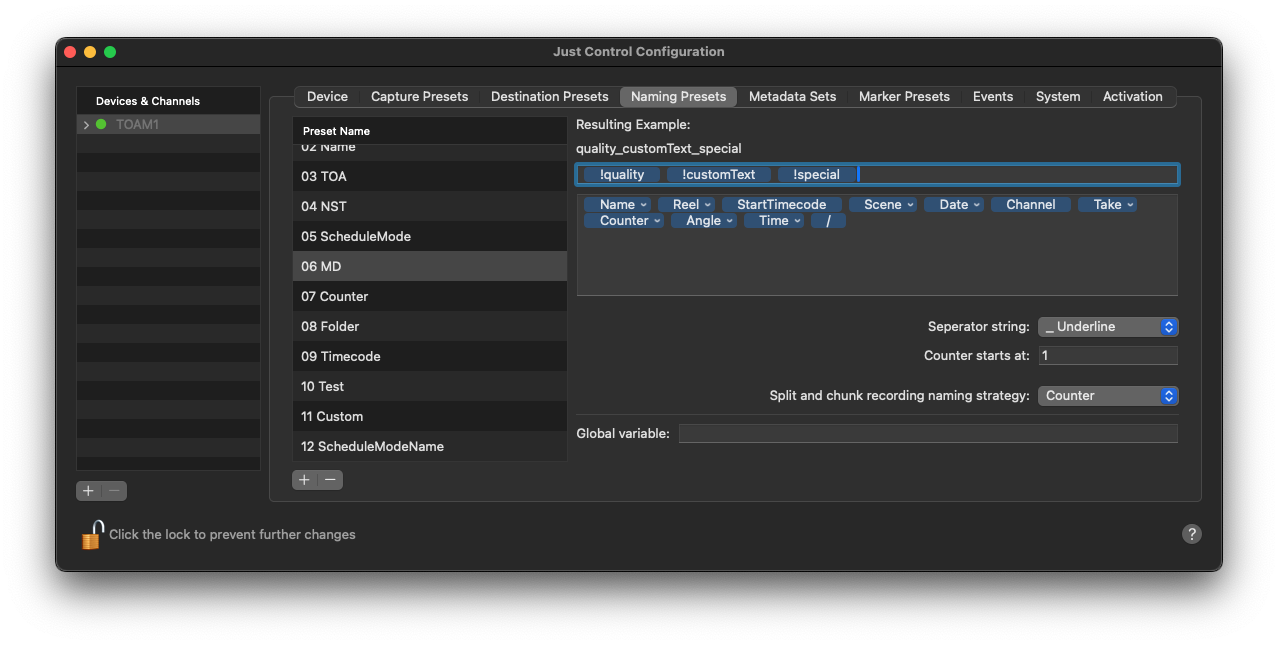Open the Angle token dropdown
This screenshot has width=1278, height=645.
(x=704, y=221)
